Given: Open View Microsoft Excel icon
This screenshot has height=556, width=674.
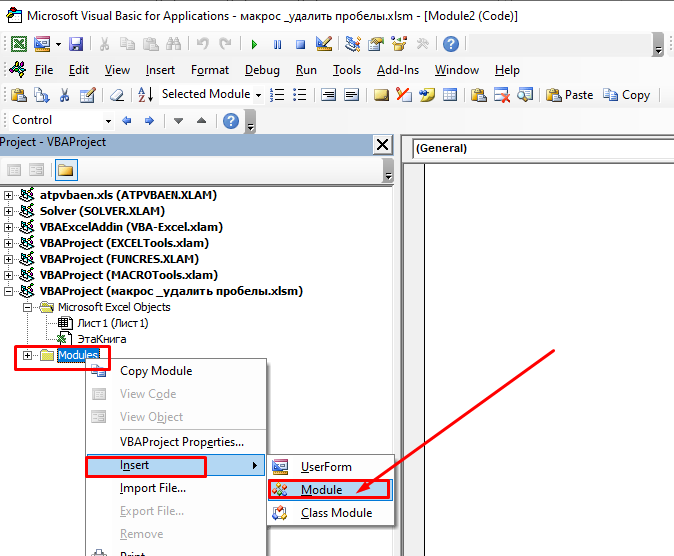Looking at the screenshot, I should (x=19, y=44).
